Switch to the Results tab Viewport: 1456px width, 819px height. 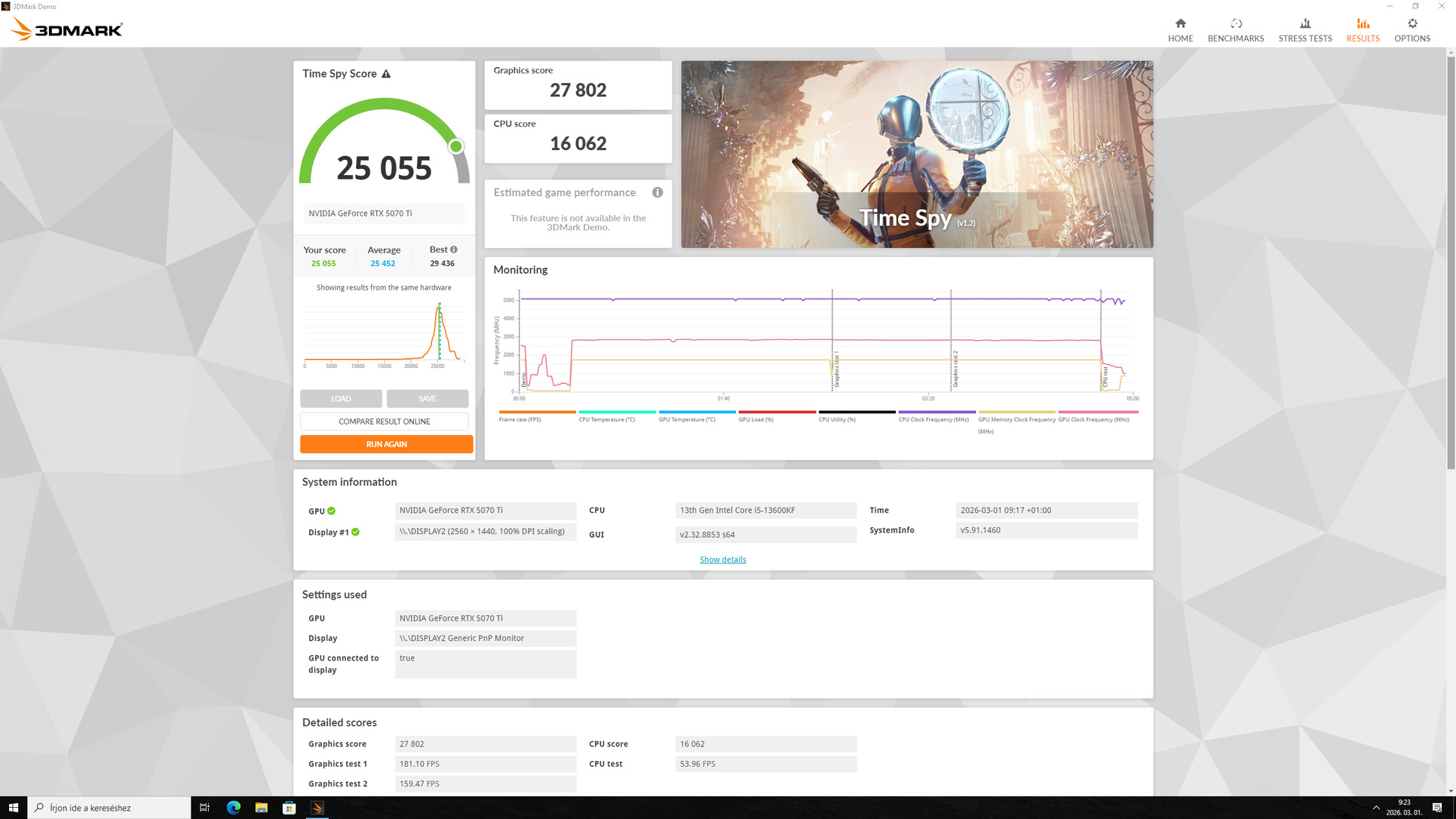coord(1363,29)
